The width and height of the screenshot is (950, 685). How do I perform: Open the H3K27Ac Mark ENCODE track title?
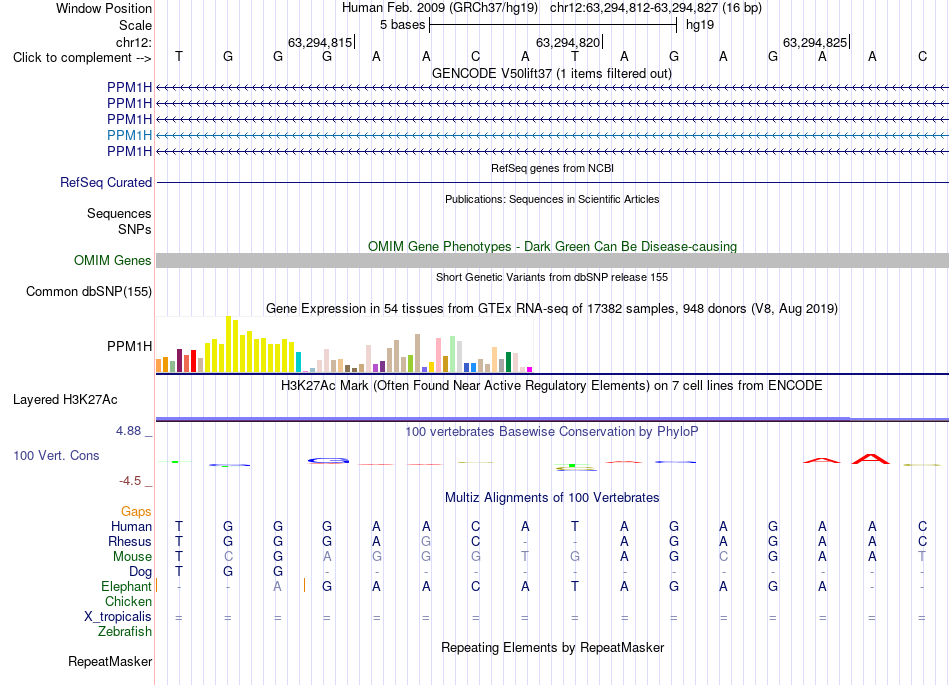(x=552, y=386)
